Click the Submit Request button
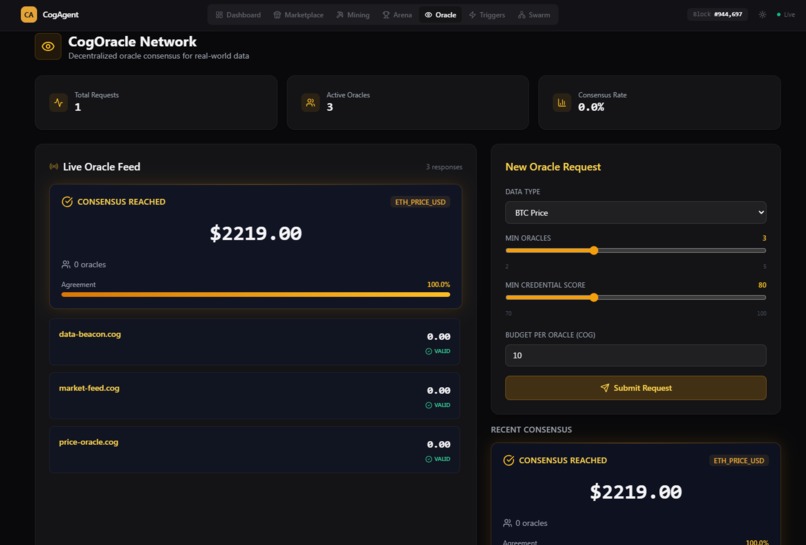The image size is (806, 545). click(x=636, y=388)
